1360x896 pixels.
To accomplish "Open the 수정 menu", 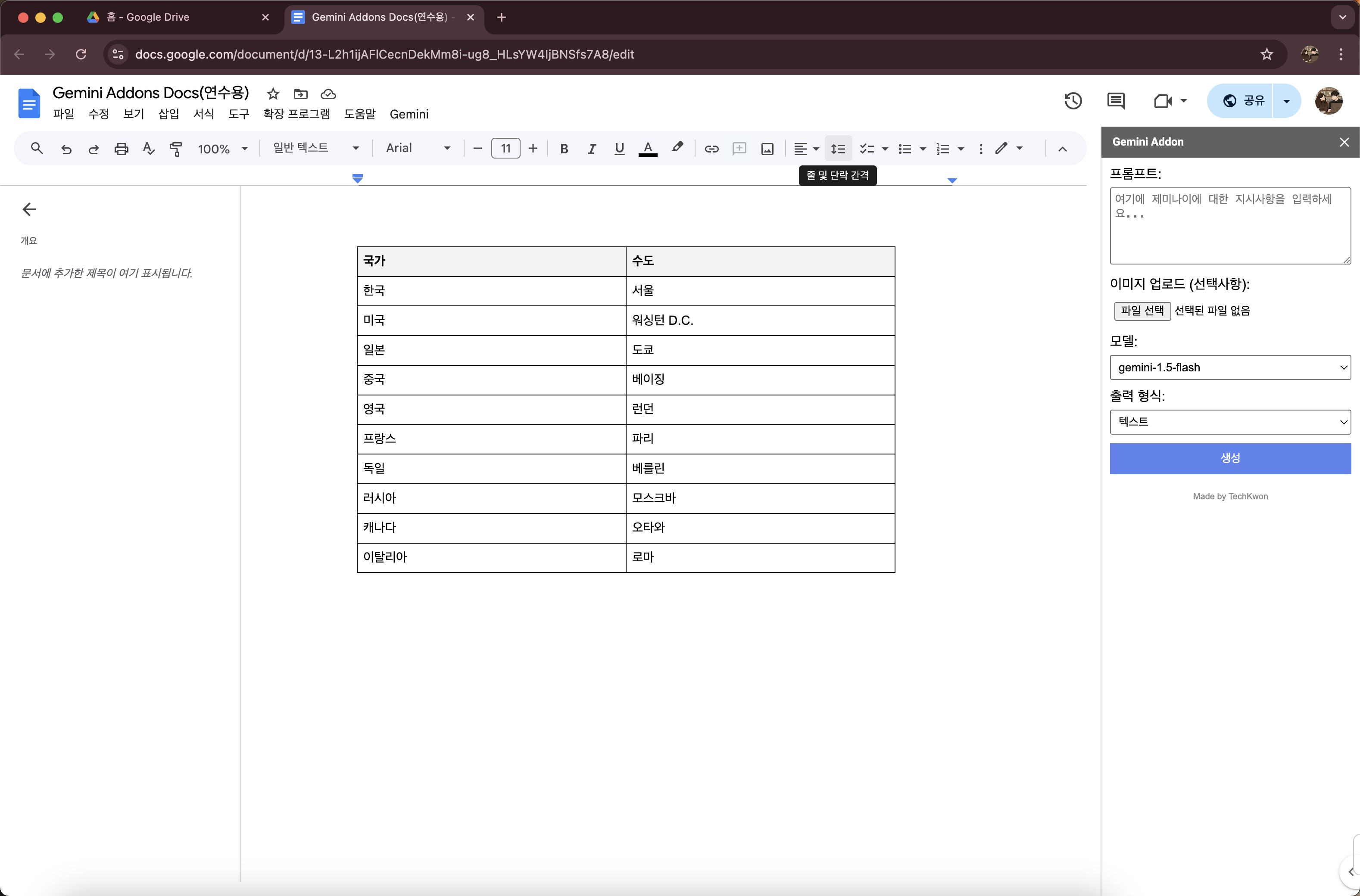I will pyautogui.click(x=98, y=114).
